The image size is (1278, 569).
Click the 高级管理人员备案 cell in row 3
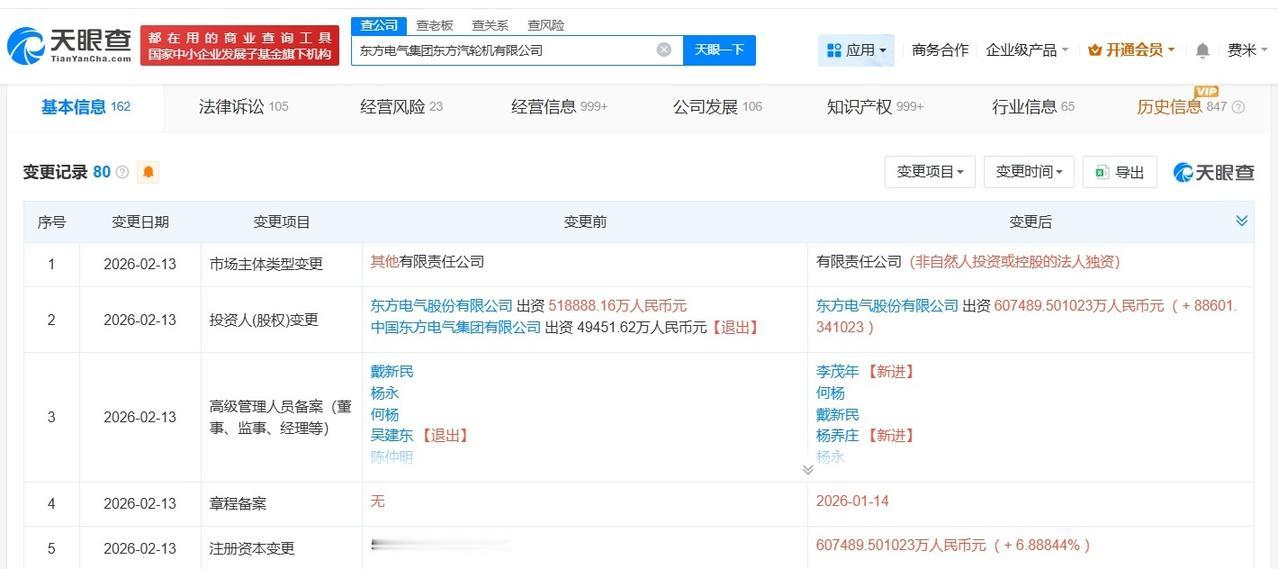pos(281,417)
